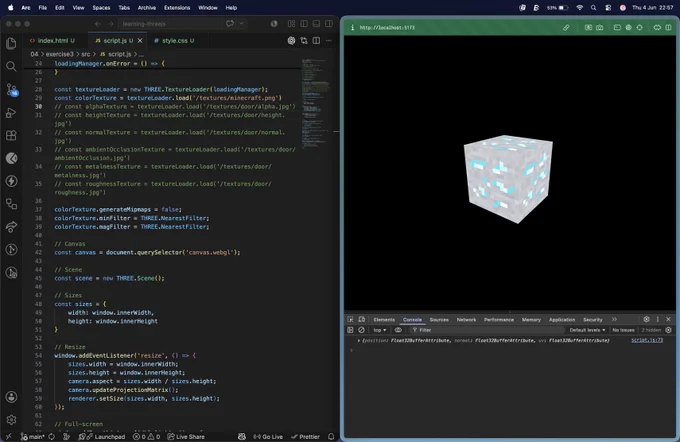Click Live Share in the status bar
Screen dimensions: 680x442
[x=186, y=436]
